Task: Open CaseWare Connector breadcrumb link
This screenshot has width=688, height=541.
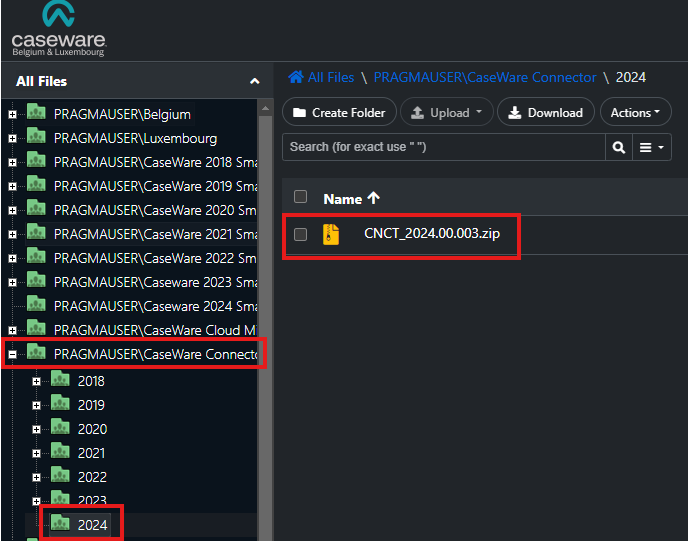Action: 485,77
